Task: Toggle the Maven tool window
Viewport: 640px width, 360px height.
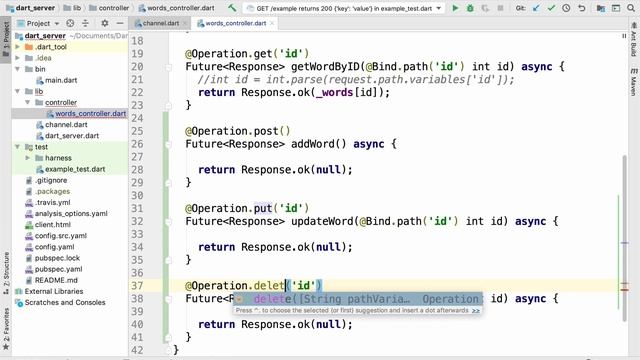Action: (x=633, y=82)
